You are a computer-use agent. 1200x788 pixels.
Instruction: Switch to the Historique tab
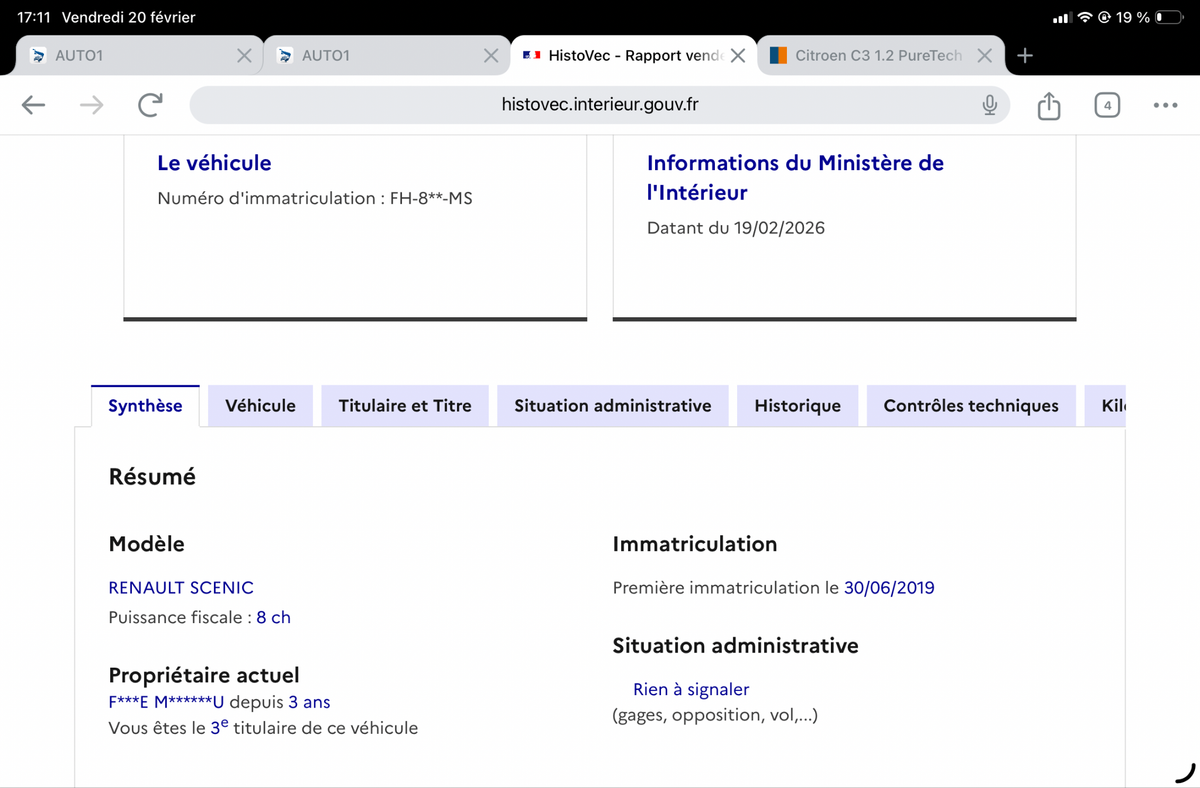point(797,406)
